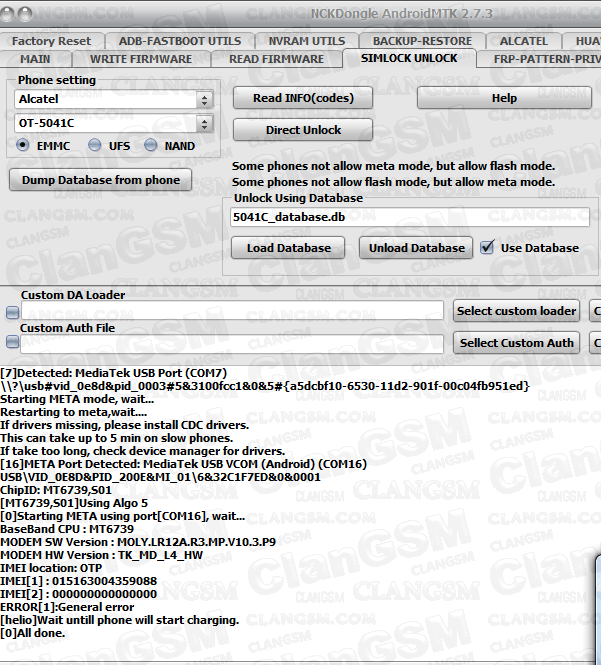Click the Read INFO(codes) button
This screenshot has width=601, height=665.
(x=303, y=98)
